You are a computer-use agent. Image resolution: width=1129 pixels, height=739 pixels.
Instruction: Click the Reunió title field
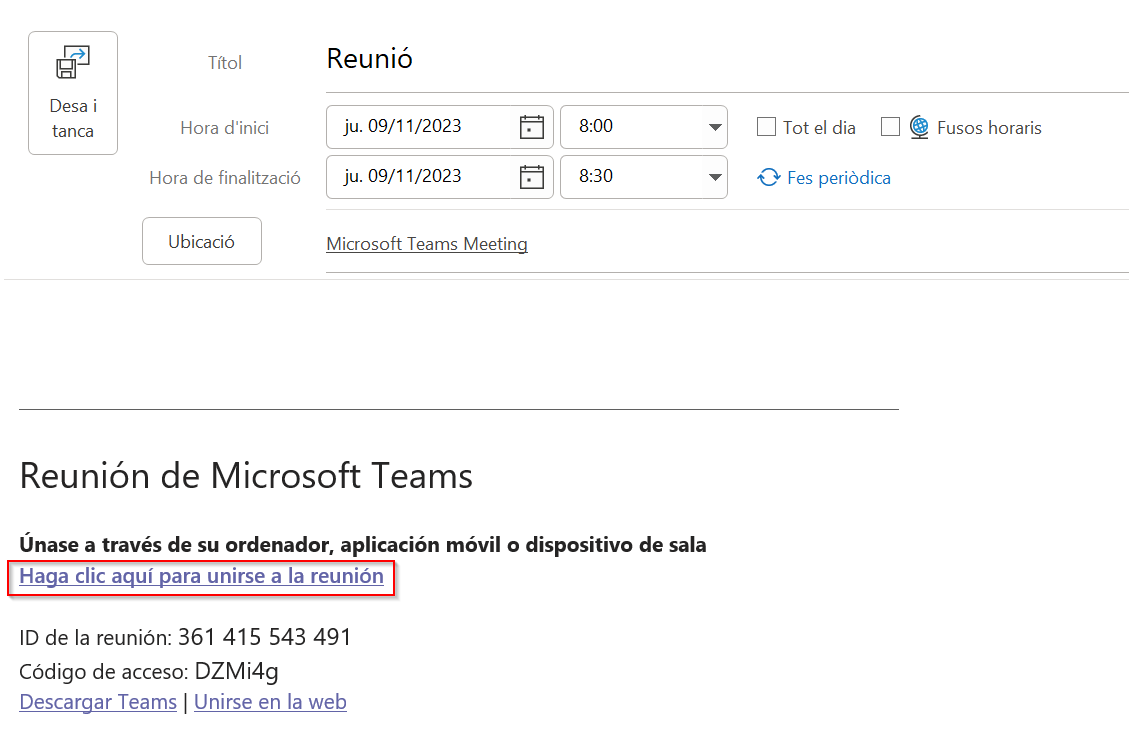click(727, 59)
